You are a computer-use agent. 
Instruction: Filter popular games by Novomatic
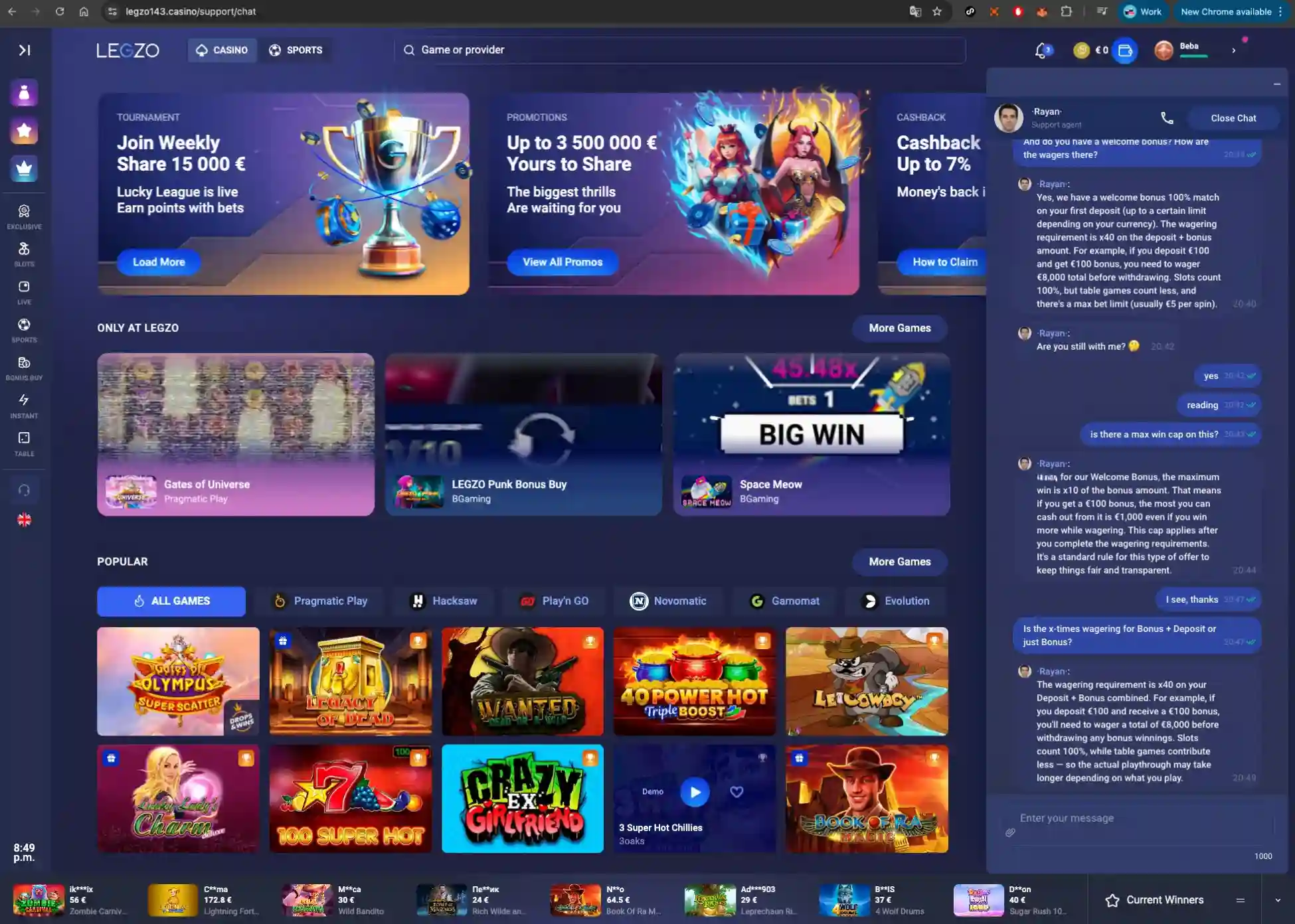668,601
